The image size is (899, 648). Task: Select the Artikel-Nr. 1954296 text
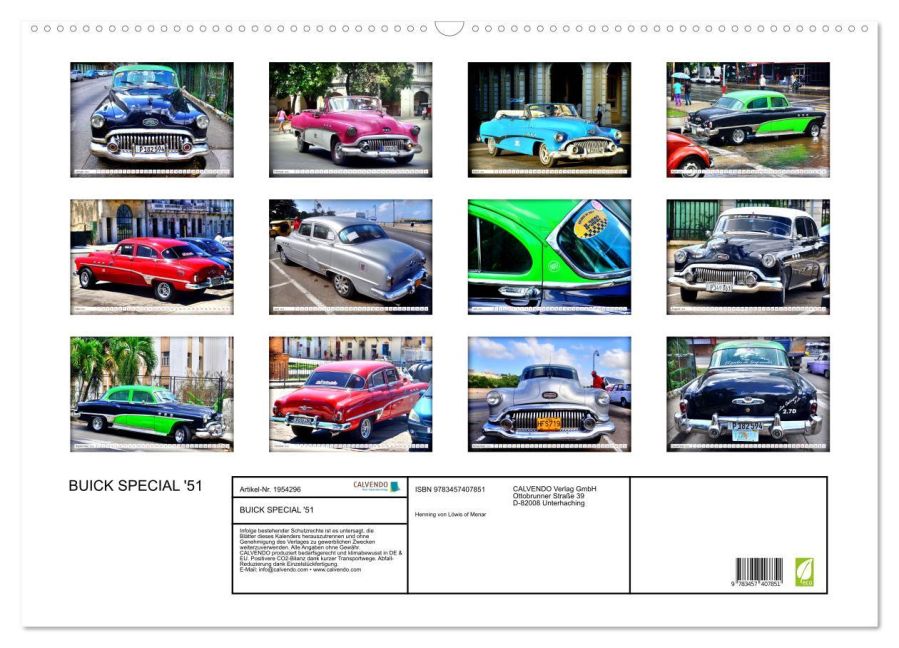click(270, 489)
